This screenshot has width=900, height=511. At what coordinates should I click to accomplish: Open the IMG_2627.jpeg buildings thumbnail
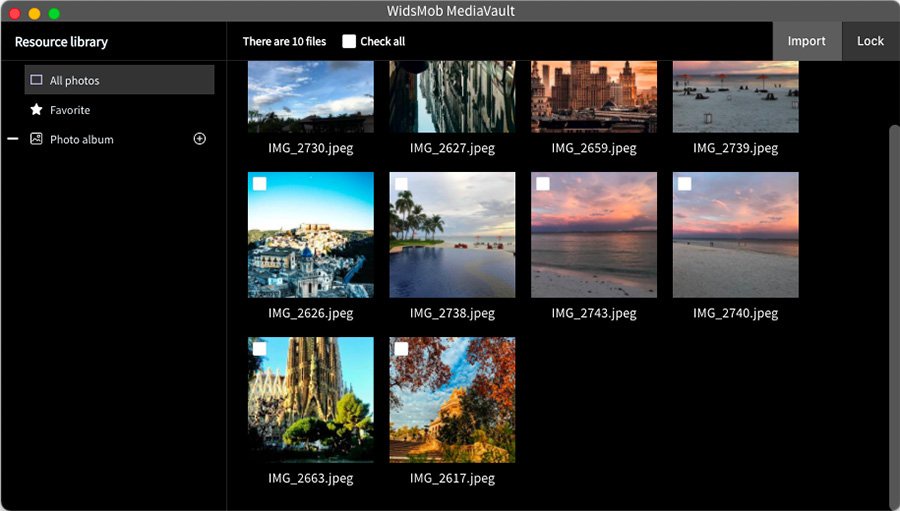(x=452, y=96)
